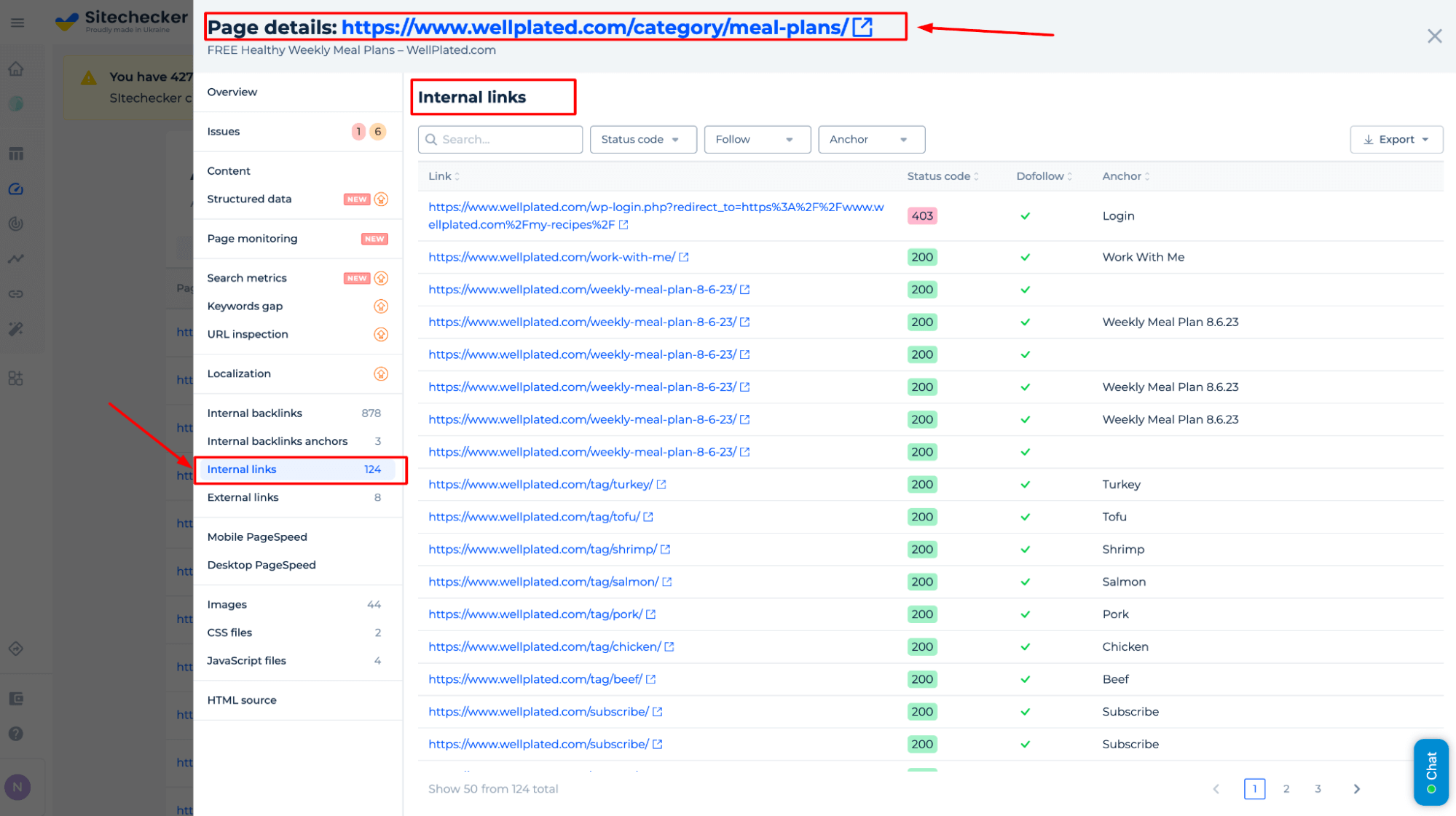Open the work-with-me link
Image resolution: width=1456 pixels, height=816 pixels.
551,257
